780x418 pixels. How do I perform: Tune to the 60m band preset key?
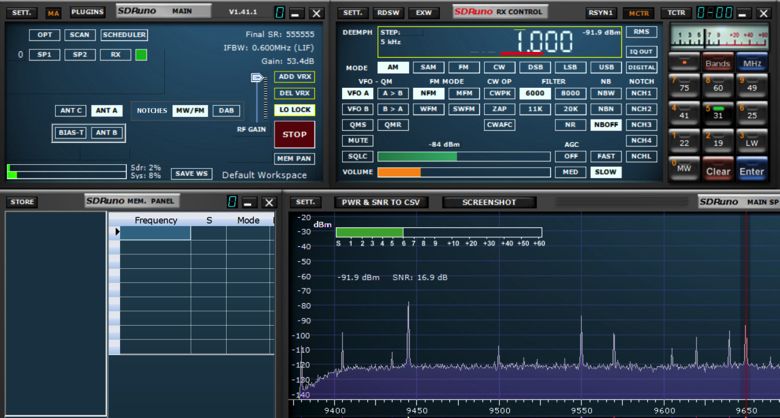point(718,85)
